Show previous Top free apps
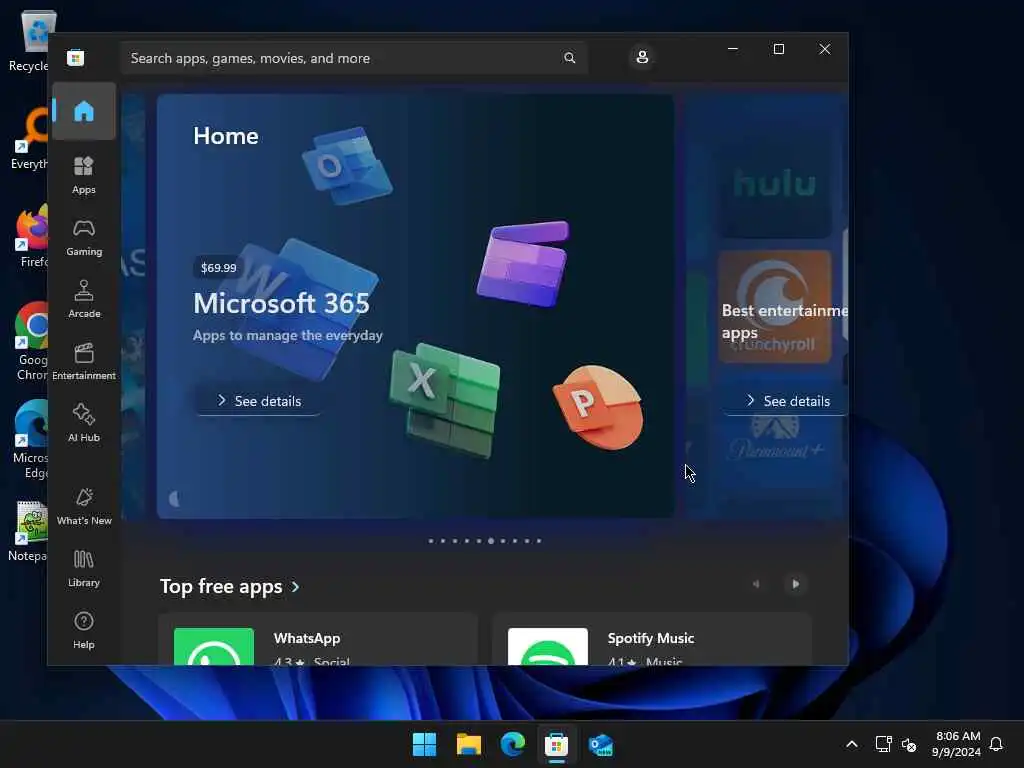 [x=756, y=584]
